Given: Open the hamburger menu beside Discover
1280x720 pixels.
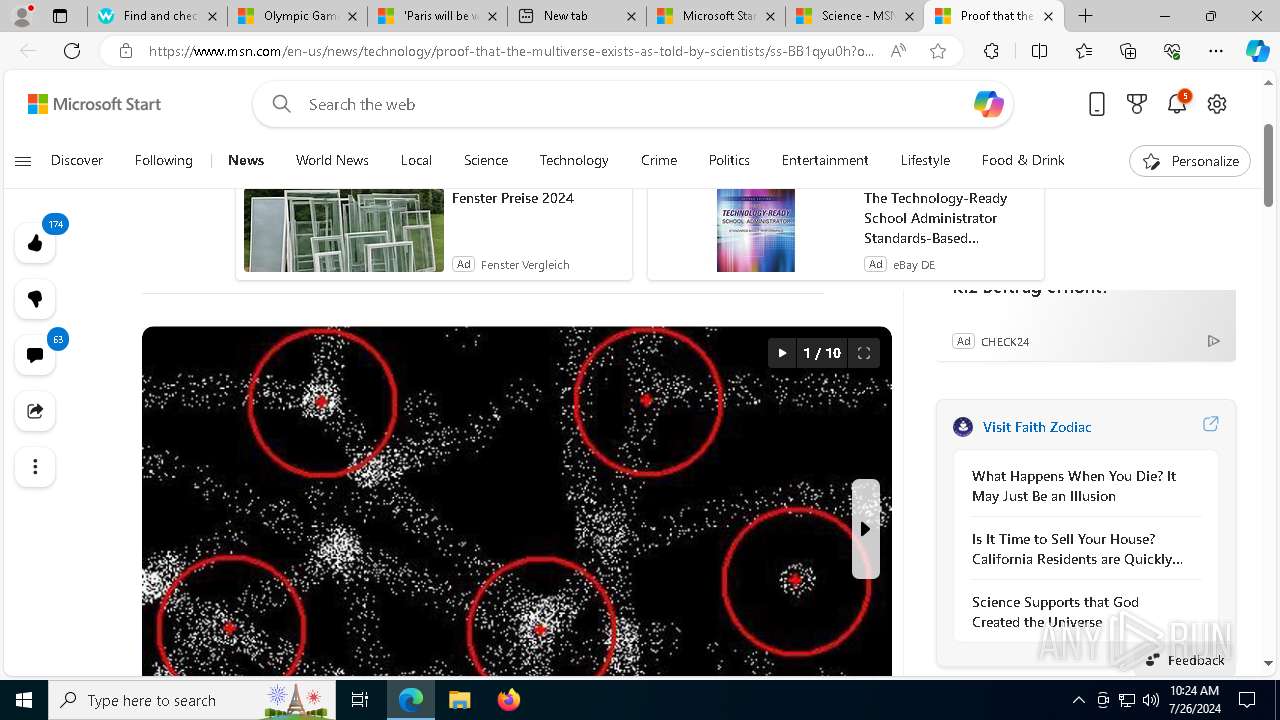Looking at the screenshot, I should 23,161.
